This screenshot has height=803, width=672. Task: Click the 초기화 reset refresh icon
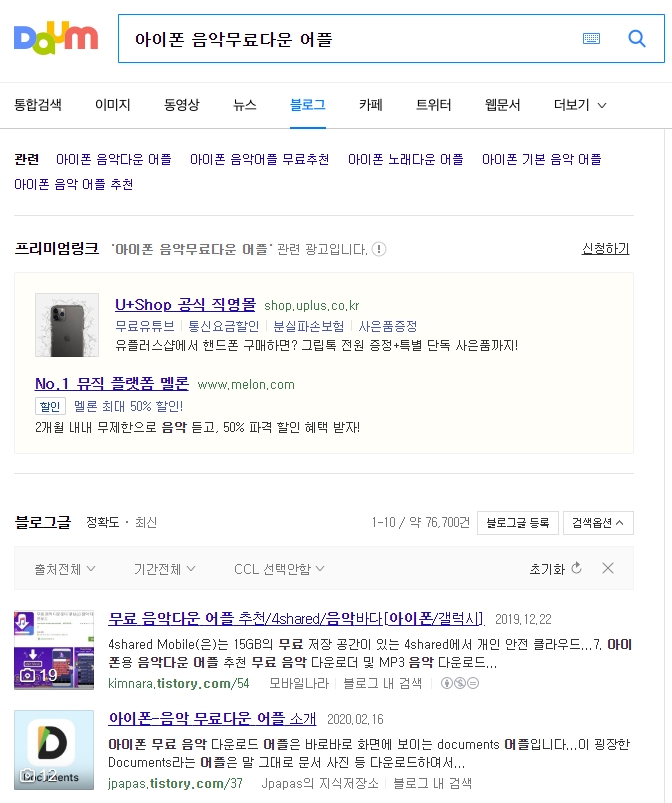[576, 568]
